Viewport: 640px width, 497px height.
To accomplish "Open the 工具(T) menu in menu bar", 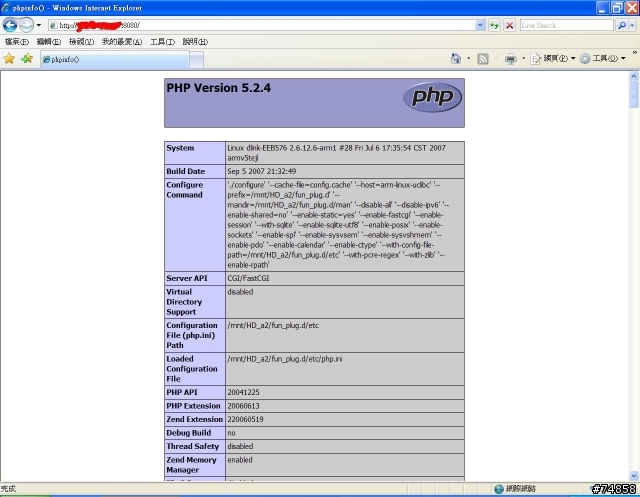I will pyautogui.click(x=162, y=42).
